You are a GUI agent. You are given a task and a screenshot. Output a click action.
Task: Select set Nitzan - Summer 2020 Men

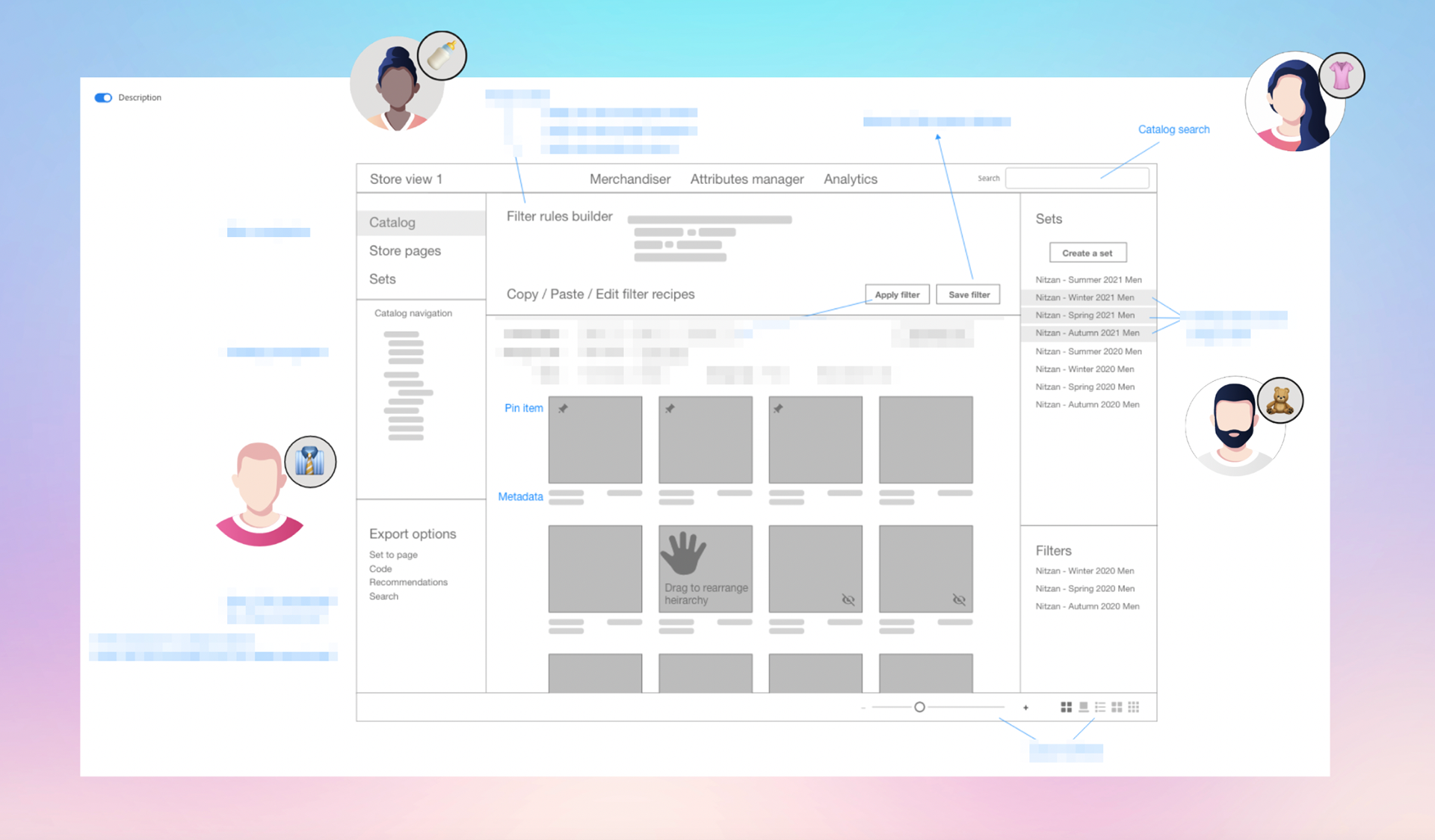pyautogui.click(x=1088, y=351)
